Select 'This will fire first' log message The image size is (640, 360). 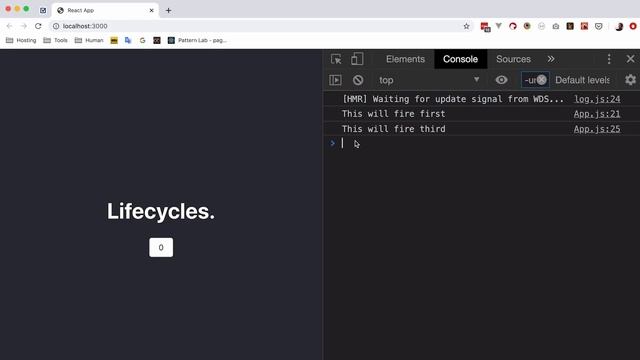pyautogui.click(x=393, y=114)
